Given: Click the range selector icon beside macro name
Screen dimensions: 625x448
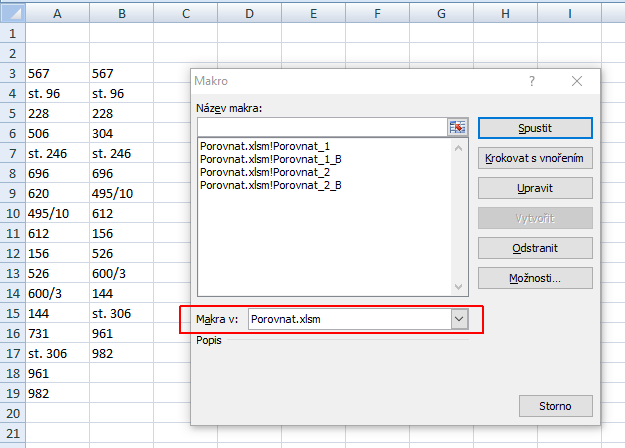Looking at the screenshot, I should (459, 127).
